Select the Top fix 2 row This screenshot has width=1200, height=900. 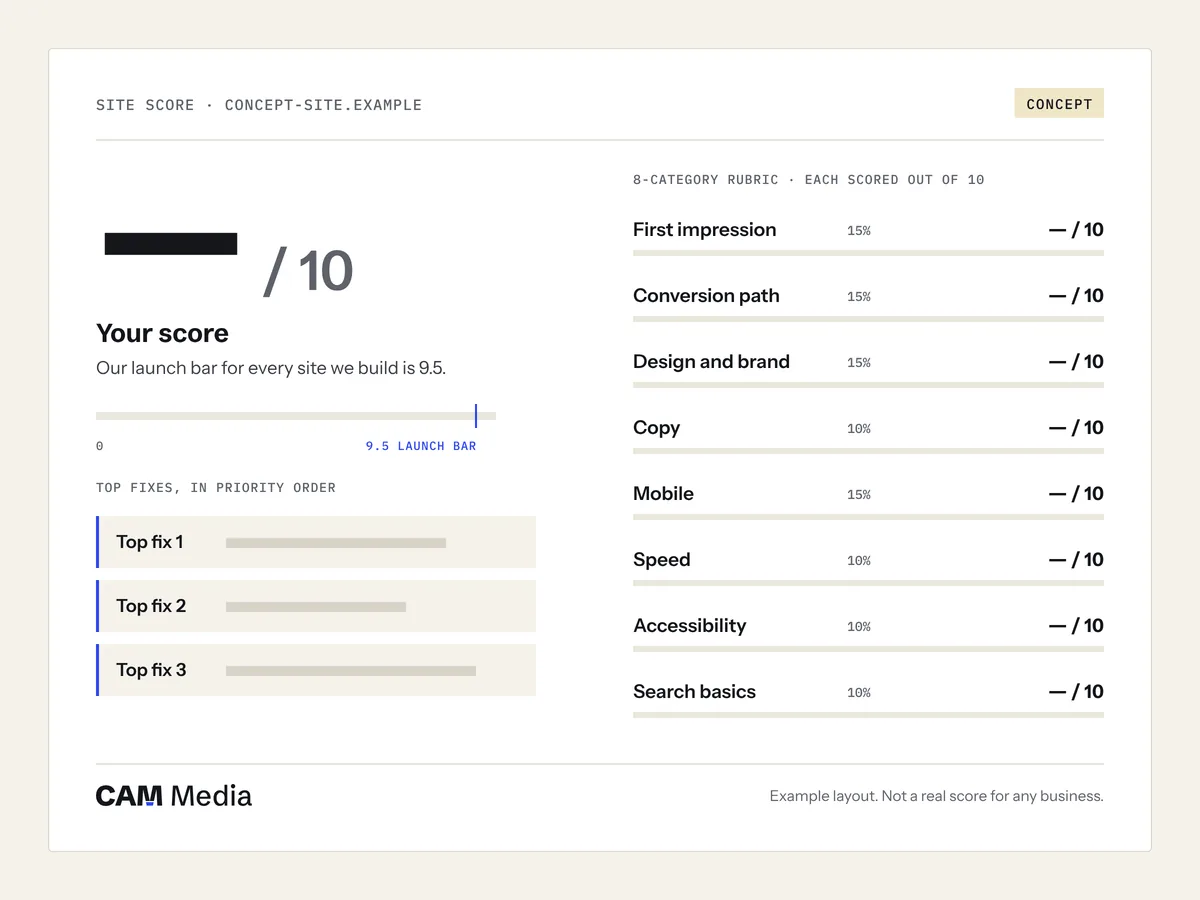[316, 606]
